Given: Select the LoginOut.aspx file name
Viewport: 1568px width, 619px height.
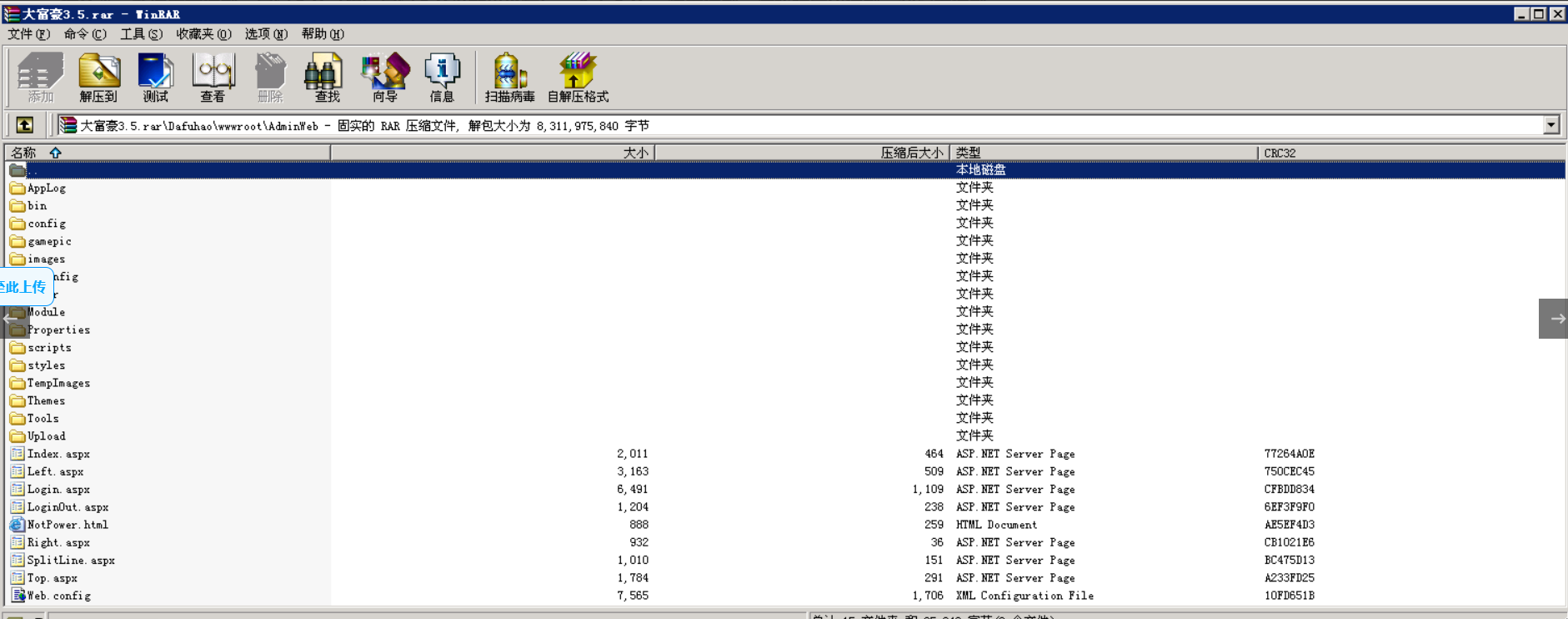Looking at the screenshot, I should pos(68,506).
